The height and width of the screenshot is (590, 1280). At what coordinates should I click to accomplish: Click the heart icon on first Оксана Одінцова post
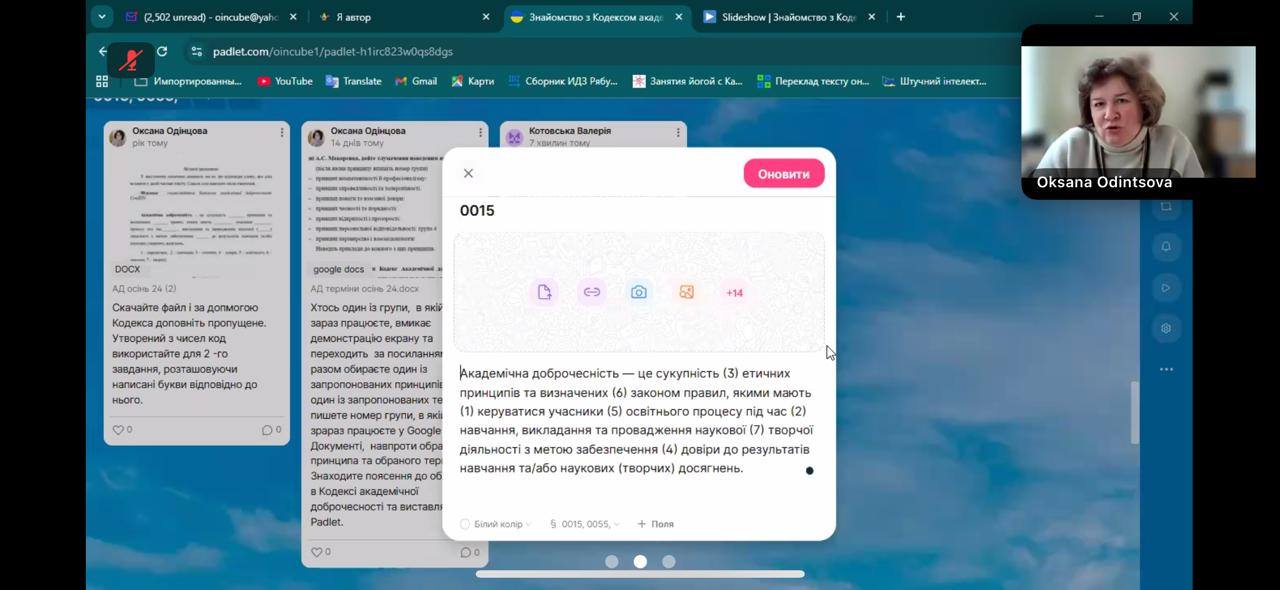click(118, 430)
